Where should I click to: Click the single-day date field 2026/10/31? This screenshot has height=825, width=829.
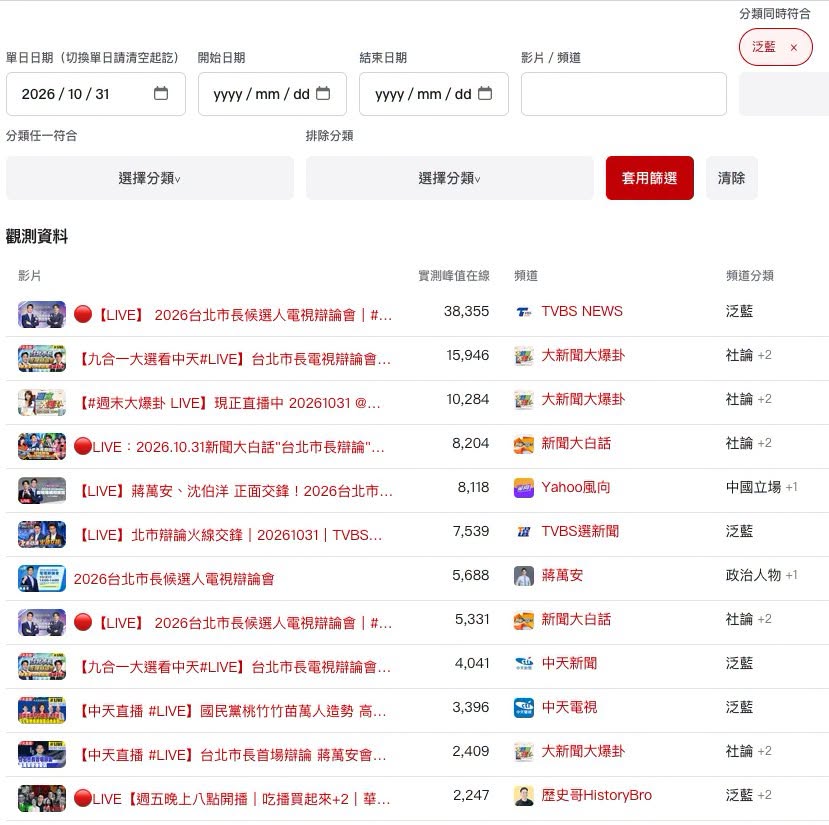point(96,94)
